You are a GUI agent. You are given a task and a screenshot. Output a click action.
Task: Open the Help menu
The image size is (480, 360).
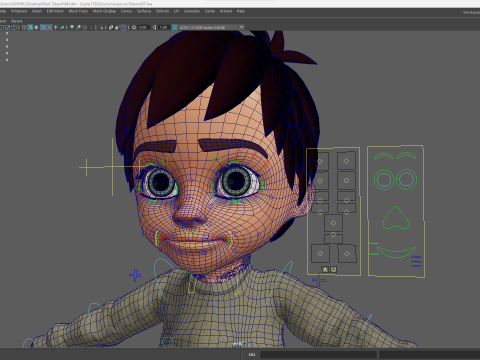click(x=241, y=11)
